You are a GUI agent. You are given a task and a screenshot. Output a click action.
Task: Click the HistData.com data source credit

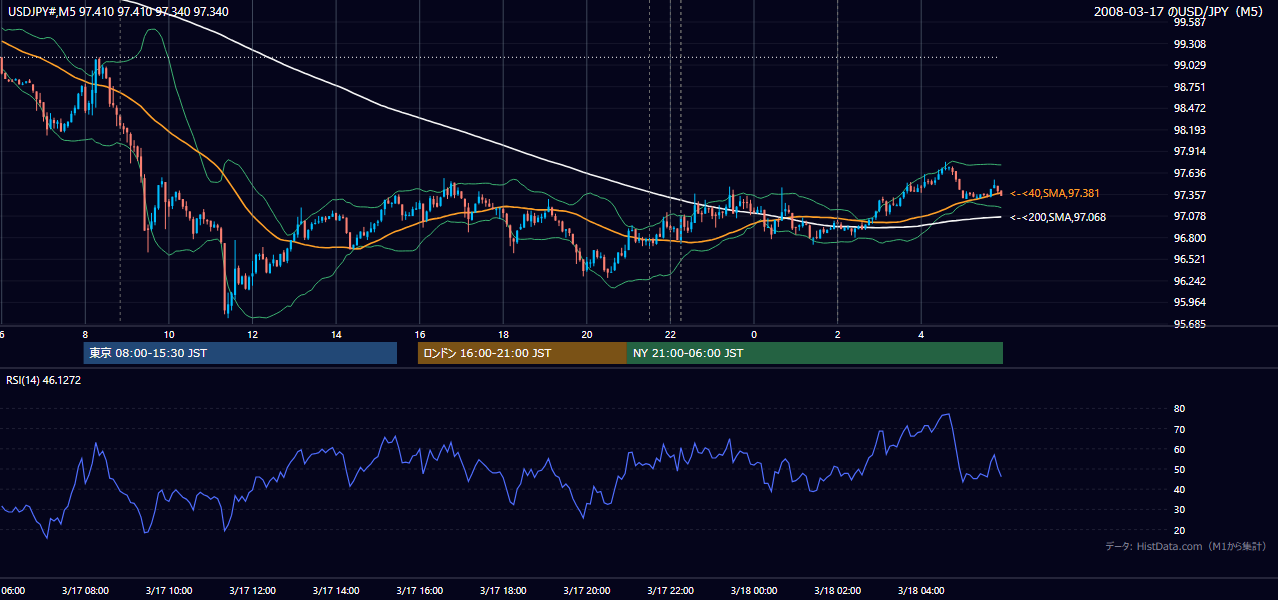[x=1186, y=546]
